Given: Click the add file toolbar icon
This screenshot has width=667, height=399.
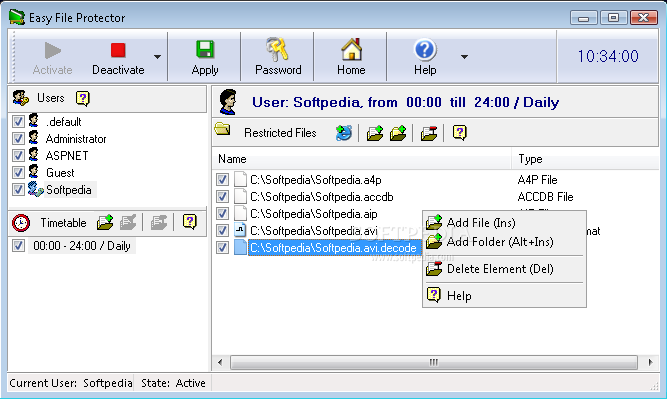Looking at the screenshot, I should tap(375, 133).
